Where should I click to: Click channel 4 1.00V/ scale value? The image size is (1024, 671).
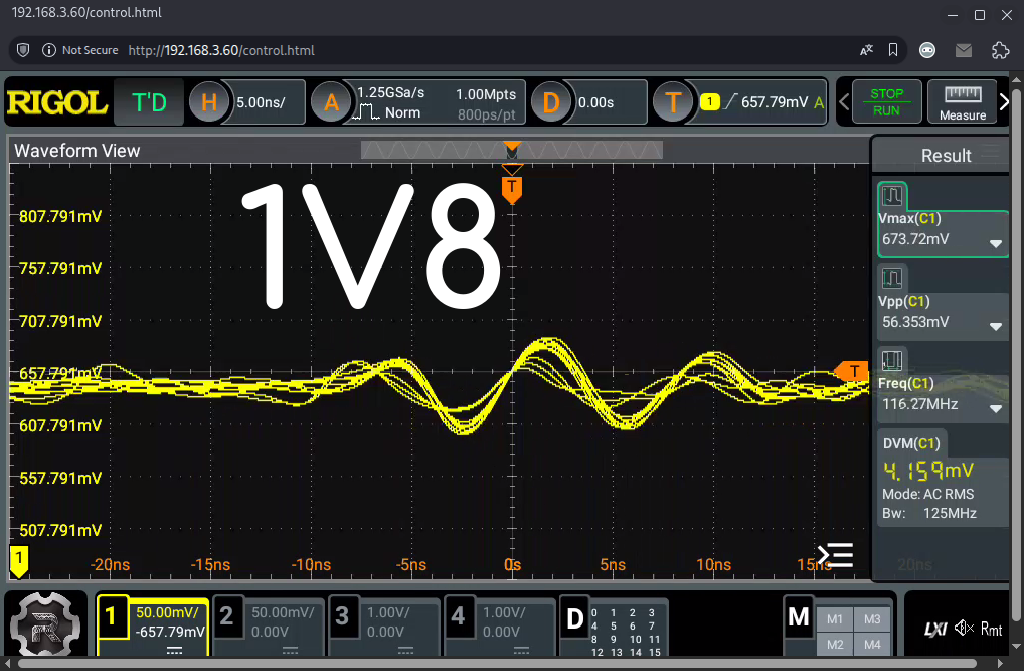[504, 612]
